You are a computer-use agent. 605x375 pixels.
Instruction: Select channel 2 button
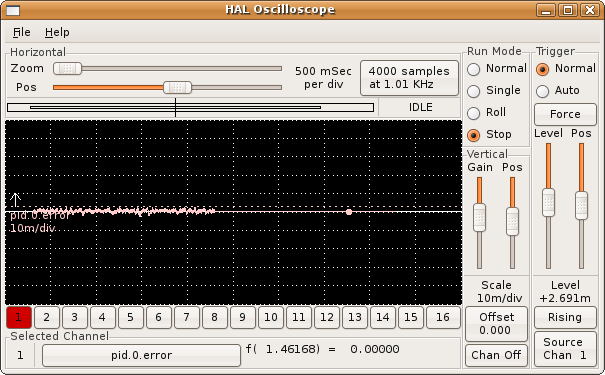coord(46,318)
